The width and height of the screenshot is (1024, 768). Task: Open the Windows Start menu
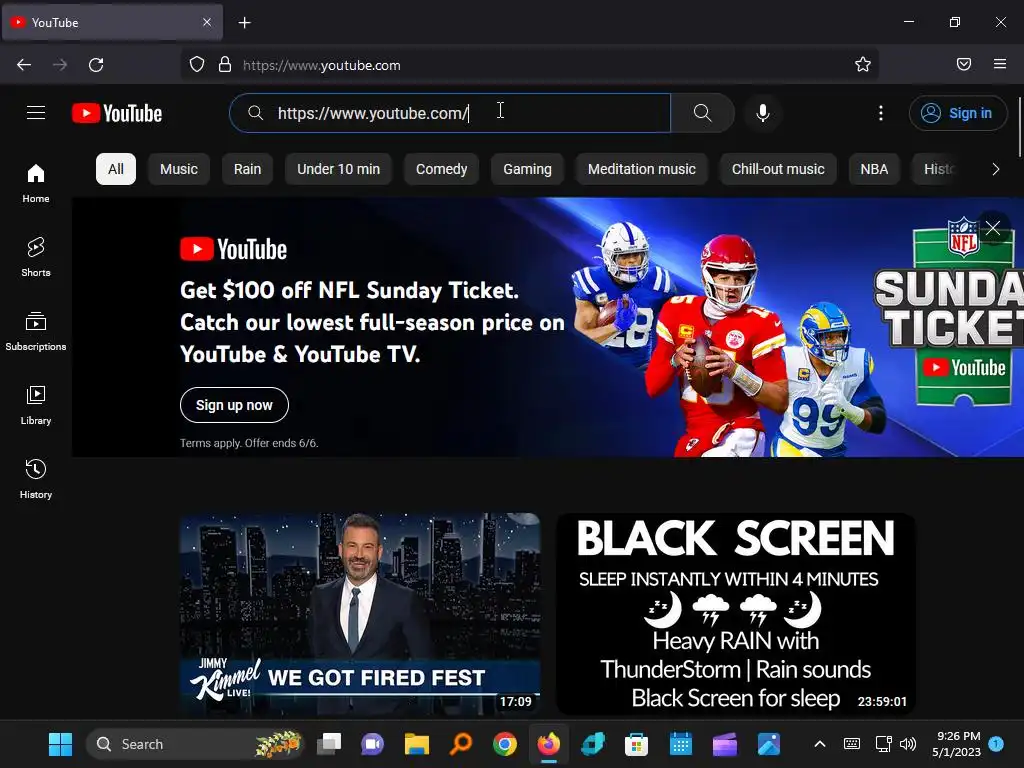[x=61, y=744]
